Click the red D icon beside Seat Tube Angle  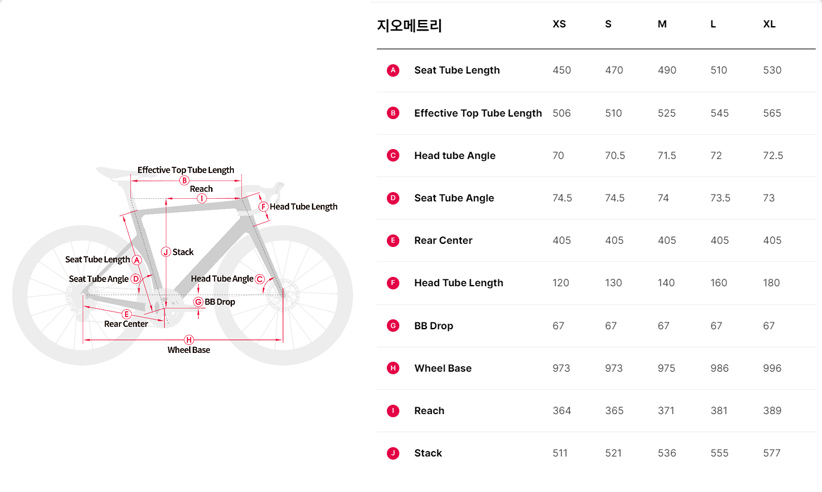point(393,198)
